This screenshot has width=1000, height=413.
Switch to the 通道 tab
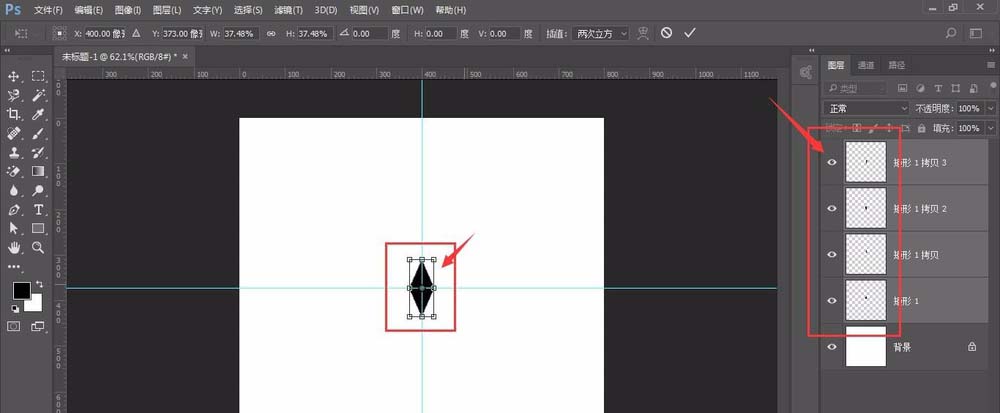pyautogui.click(x=866, y=65)
